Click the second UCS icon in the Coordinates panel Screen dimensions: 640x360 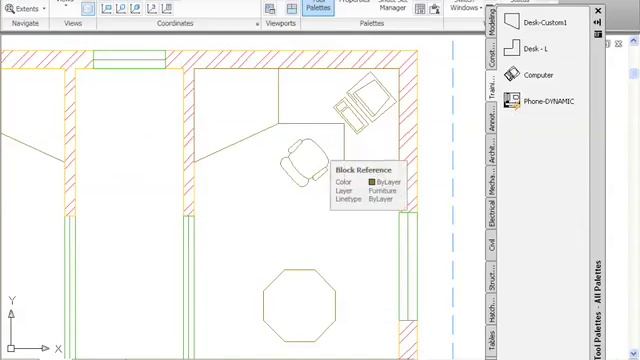coord(121,9)
